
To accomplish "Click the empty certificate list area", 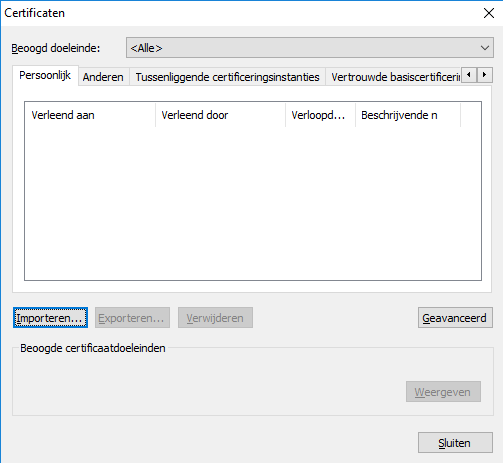I will click(x=253, y=203).
